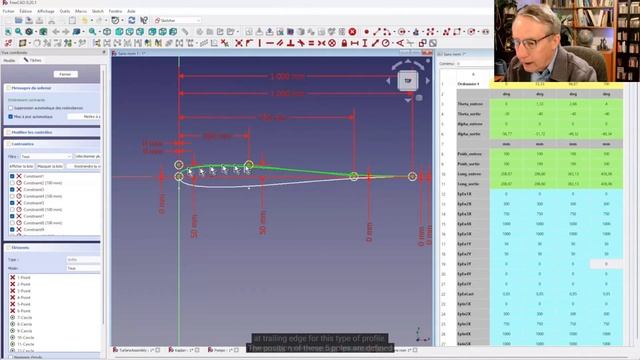The width and height of the screenshot is (640, 360).
Task: Toggle checkbox for Constraint4 (100 mm)
Action: pyautogui.click(x=12, y=196)
